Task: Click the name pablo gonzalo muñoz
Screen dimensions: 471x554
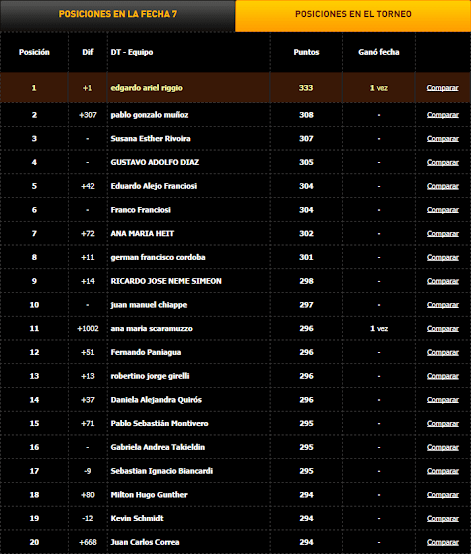Action: pyautogui.click(x=149, y=115)
